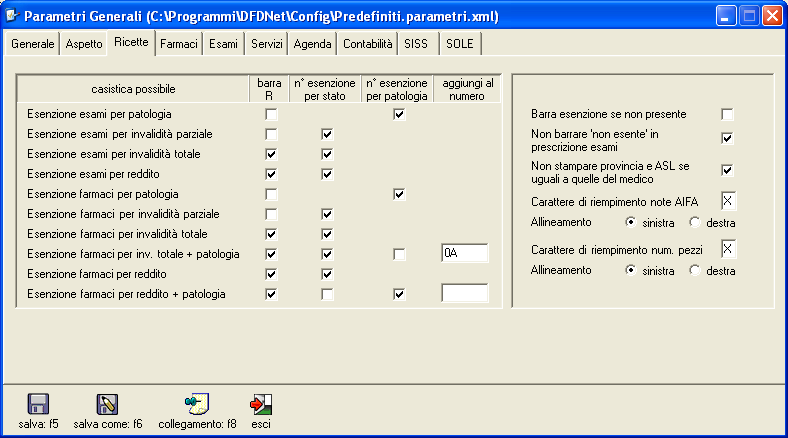Click the collegamento link icon
This screenshot has width=788, height=438.
pos(197,404)
